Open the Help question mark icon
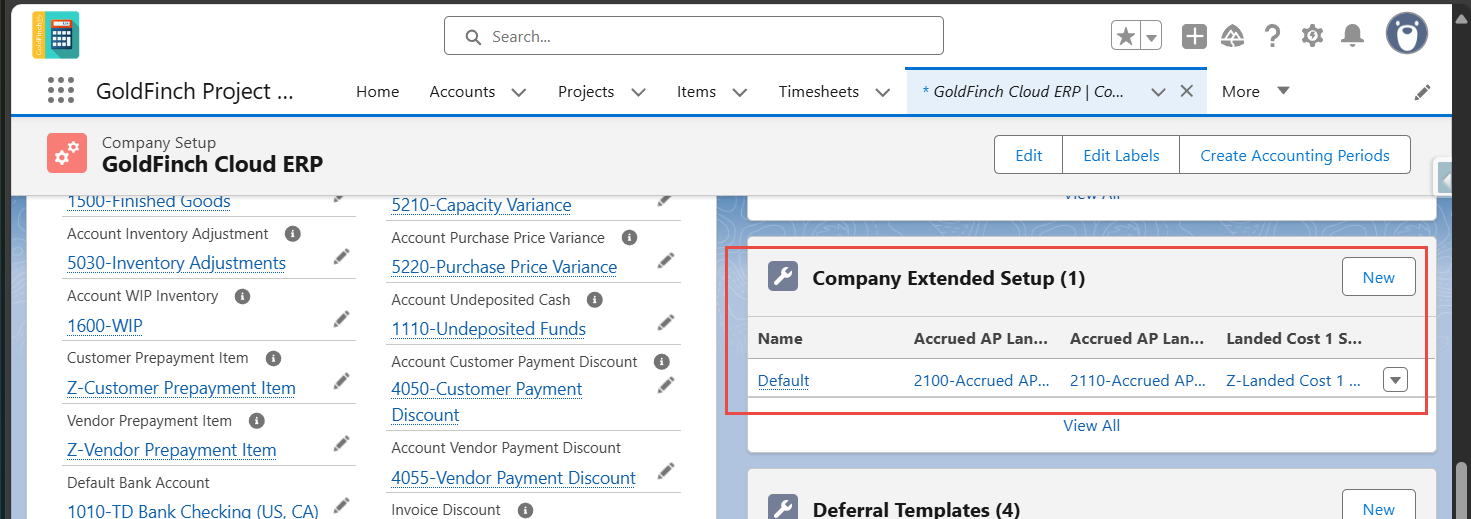This screenshot has width=1471, height=519. click(1272, 36)
